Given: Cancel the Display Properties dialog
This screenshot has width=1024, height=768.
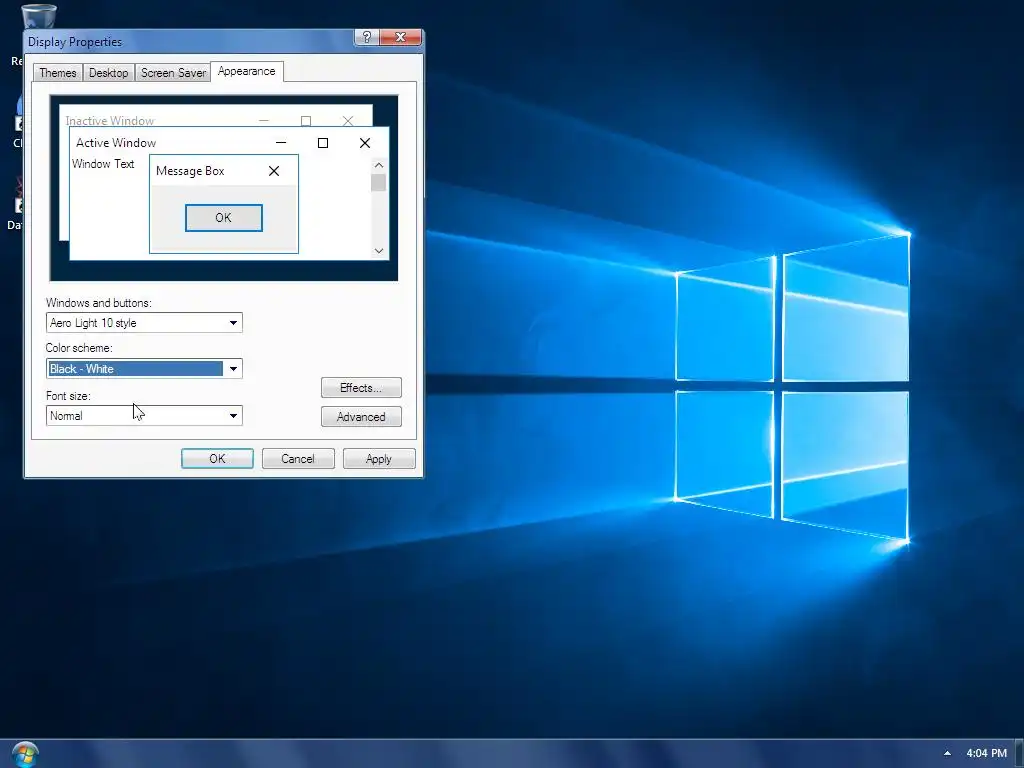Looking at the screenshot, I should pos(298,459).
